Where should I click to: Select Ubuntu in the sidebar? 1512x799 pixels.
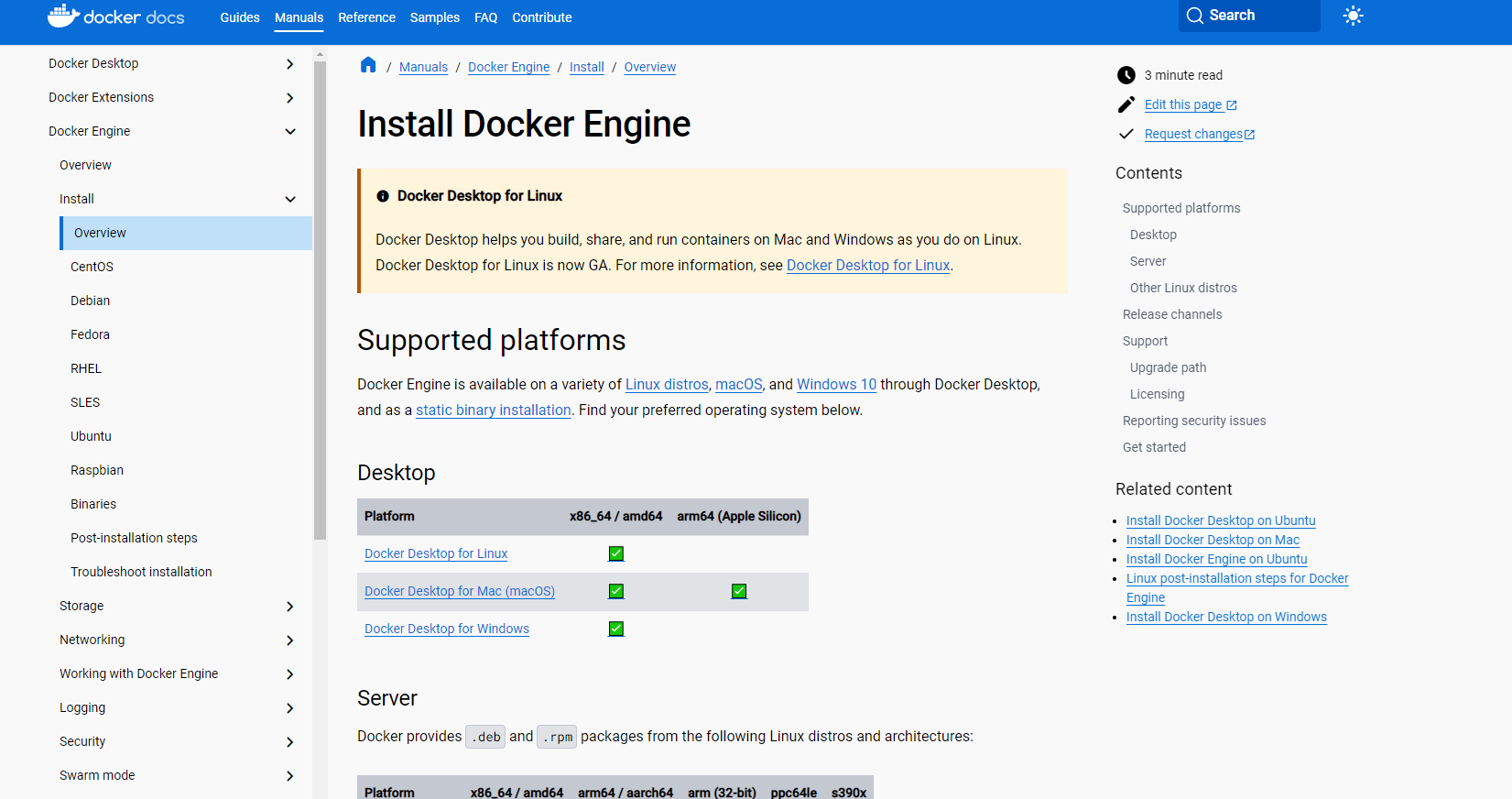[x=91, y=436]
